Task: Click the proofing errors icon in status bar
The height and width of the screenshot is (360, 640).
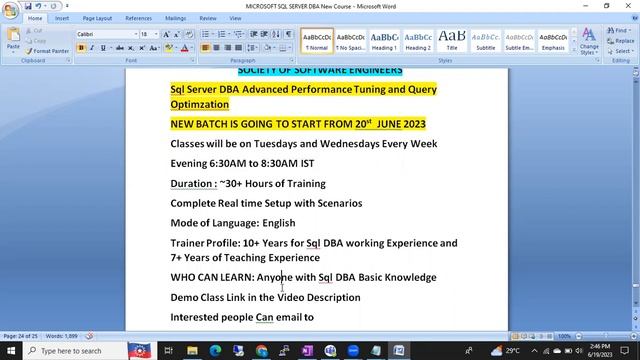Action: [89, 336]
